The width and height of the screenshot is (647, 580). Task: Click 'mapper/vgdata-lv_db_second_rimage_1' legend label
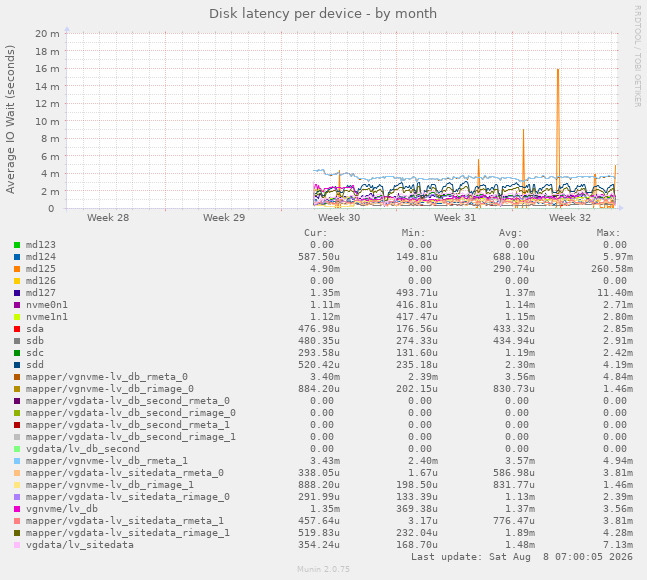[131, 437]
